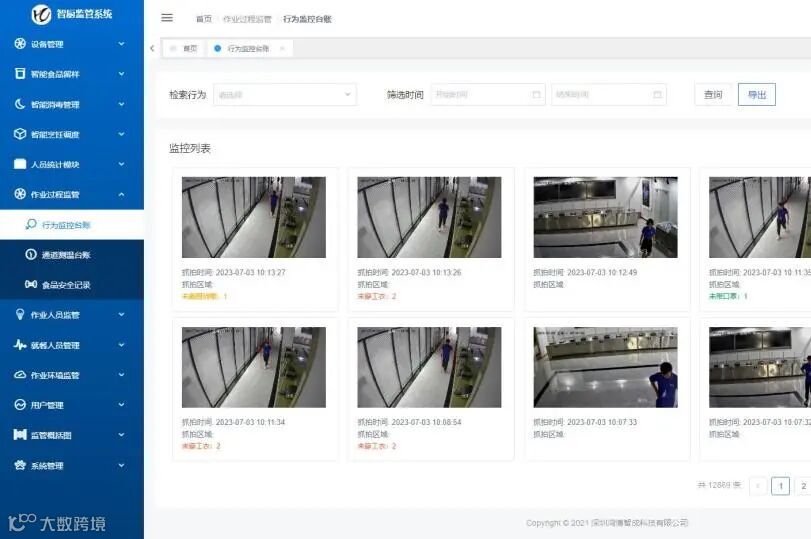This screenshot has height=539, width=811.
Task: Click the pulse icon for 就餐人员管理
Action: click(x=20, y=345)
